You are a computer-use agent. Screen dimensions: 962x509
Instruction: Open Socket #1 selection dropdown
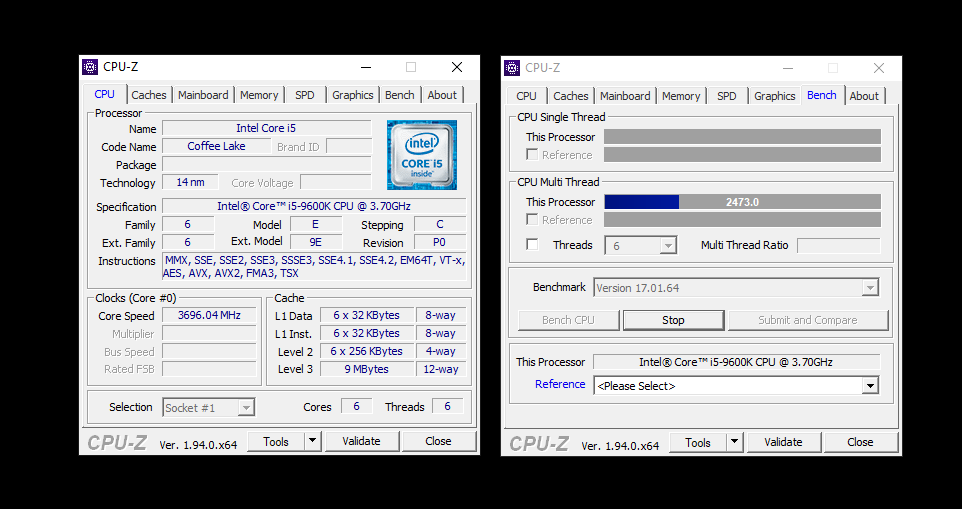209,408
